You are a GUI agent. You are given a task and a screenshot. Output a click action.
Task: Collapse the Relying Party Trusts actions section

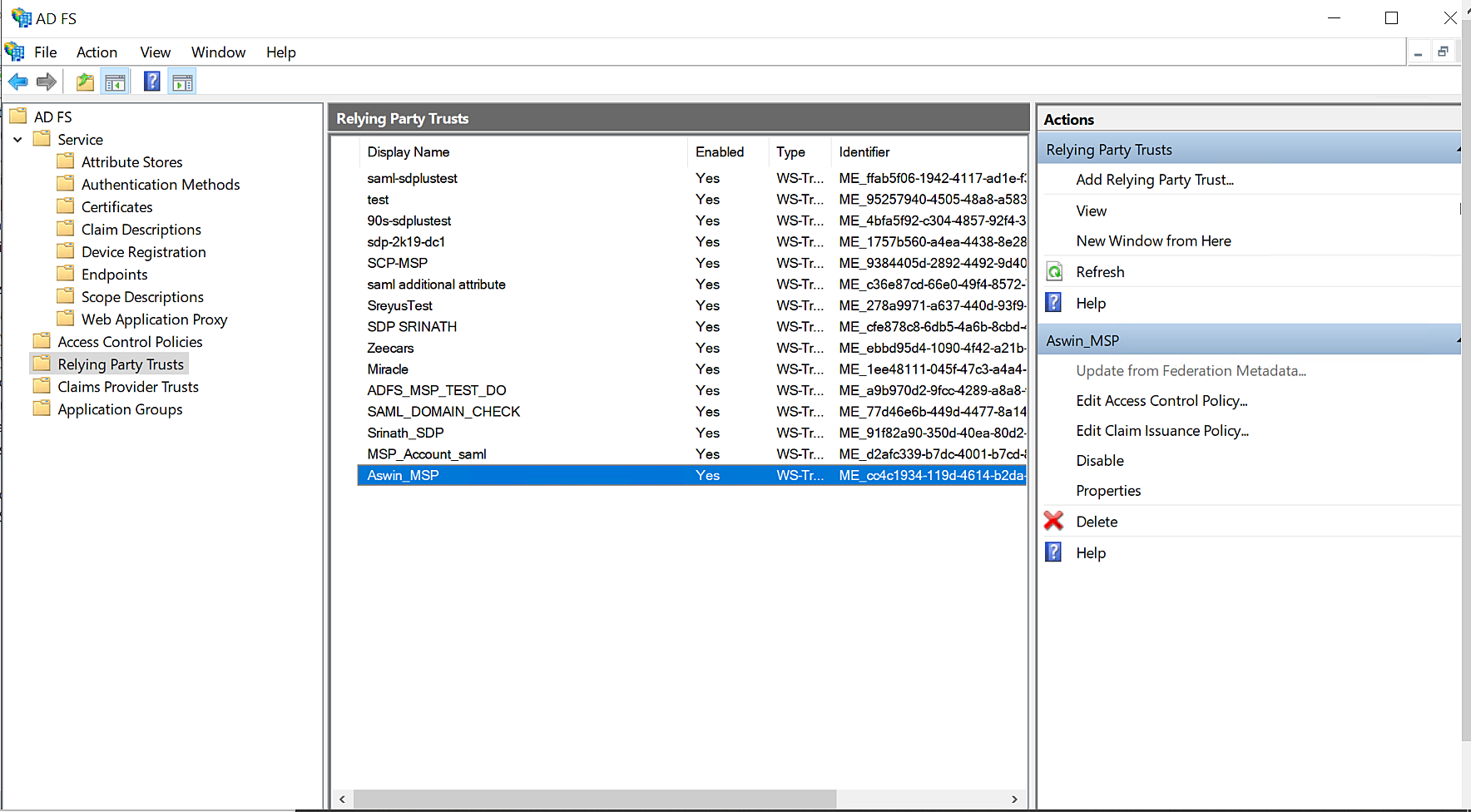click(x=1457, y=150)
